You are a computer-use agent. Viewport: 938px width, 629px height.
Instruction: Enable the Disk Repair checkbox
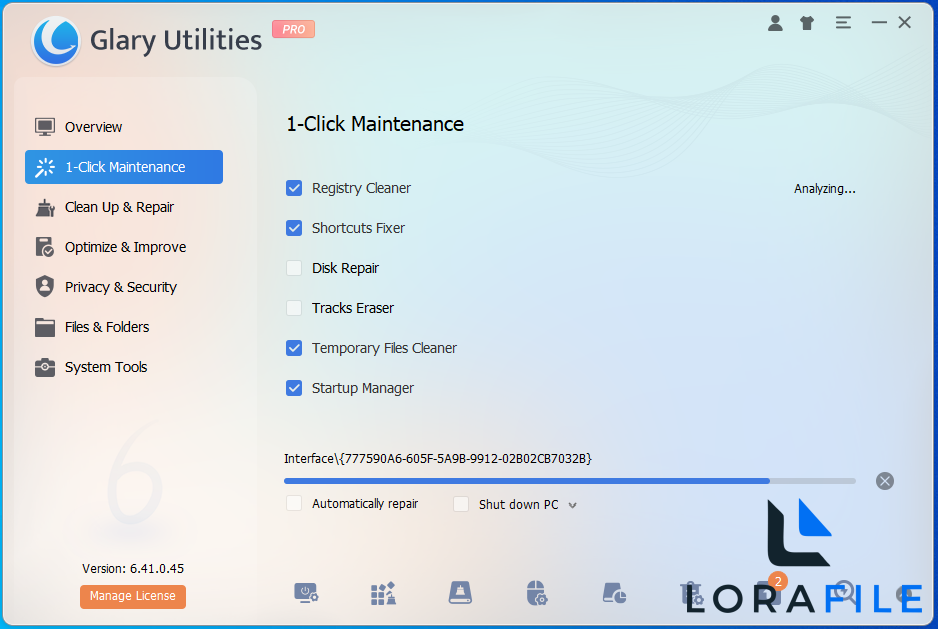coord(294,268)
